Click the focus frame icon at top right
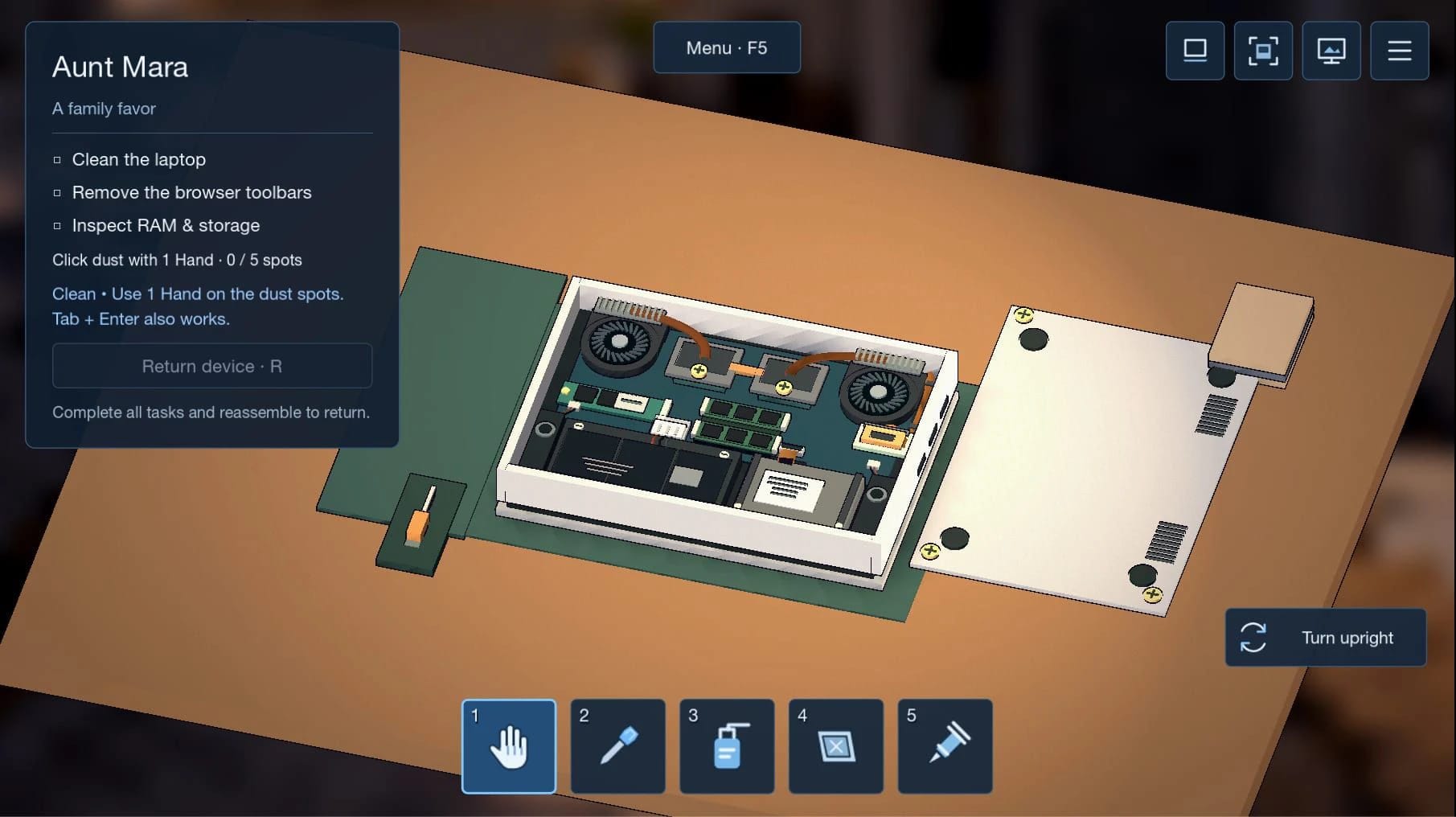This screenshot has width=1456, height=817. point(1263,51)
